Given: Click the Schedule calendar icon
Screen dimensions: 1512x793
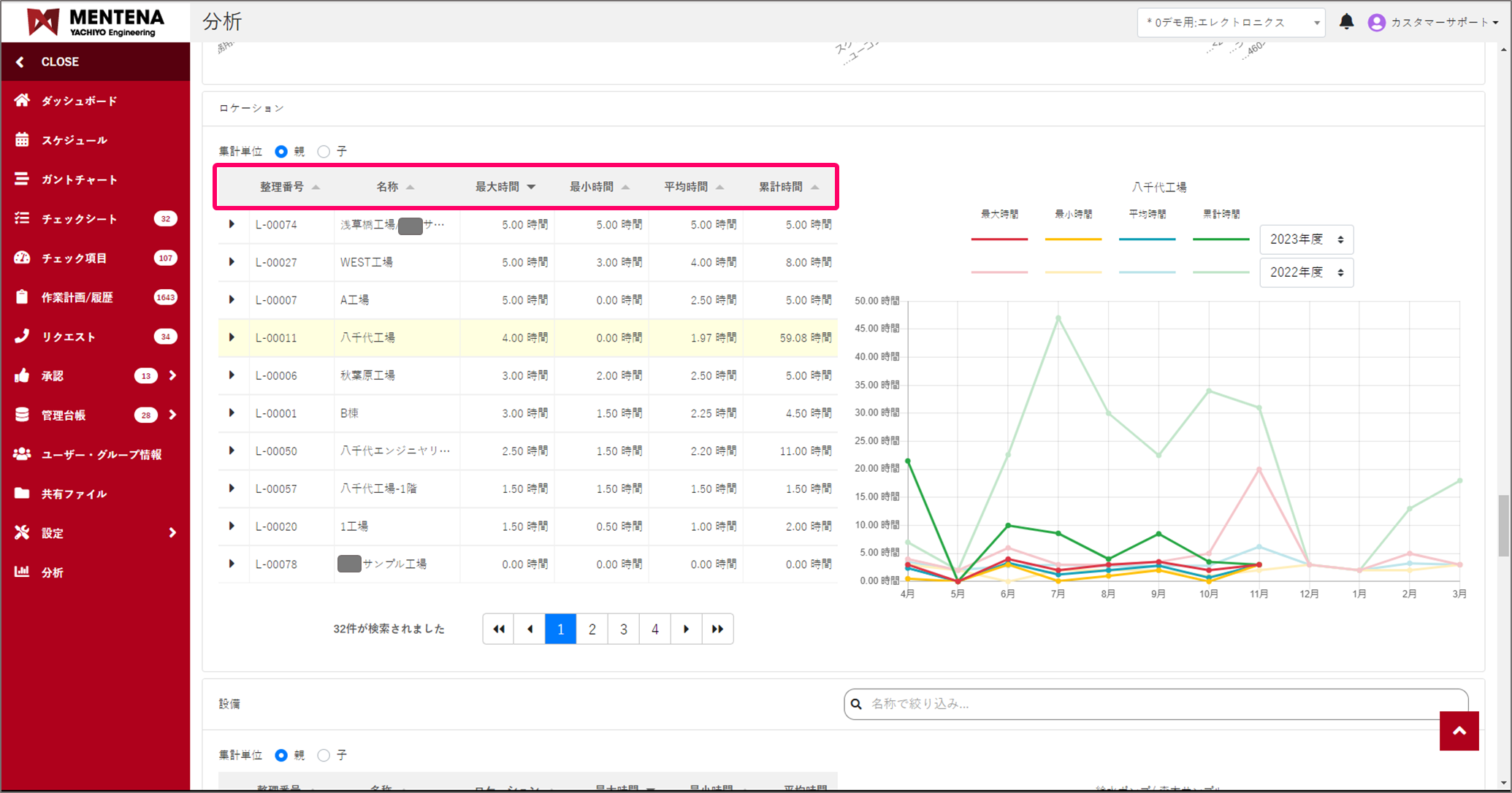Looking at the screenshot, I should point(22,140).
